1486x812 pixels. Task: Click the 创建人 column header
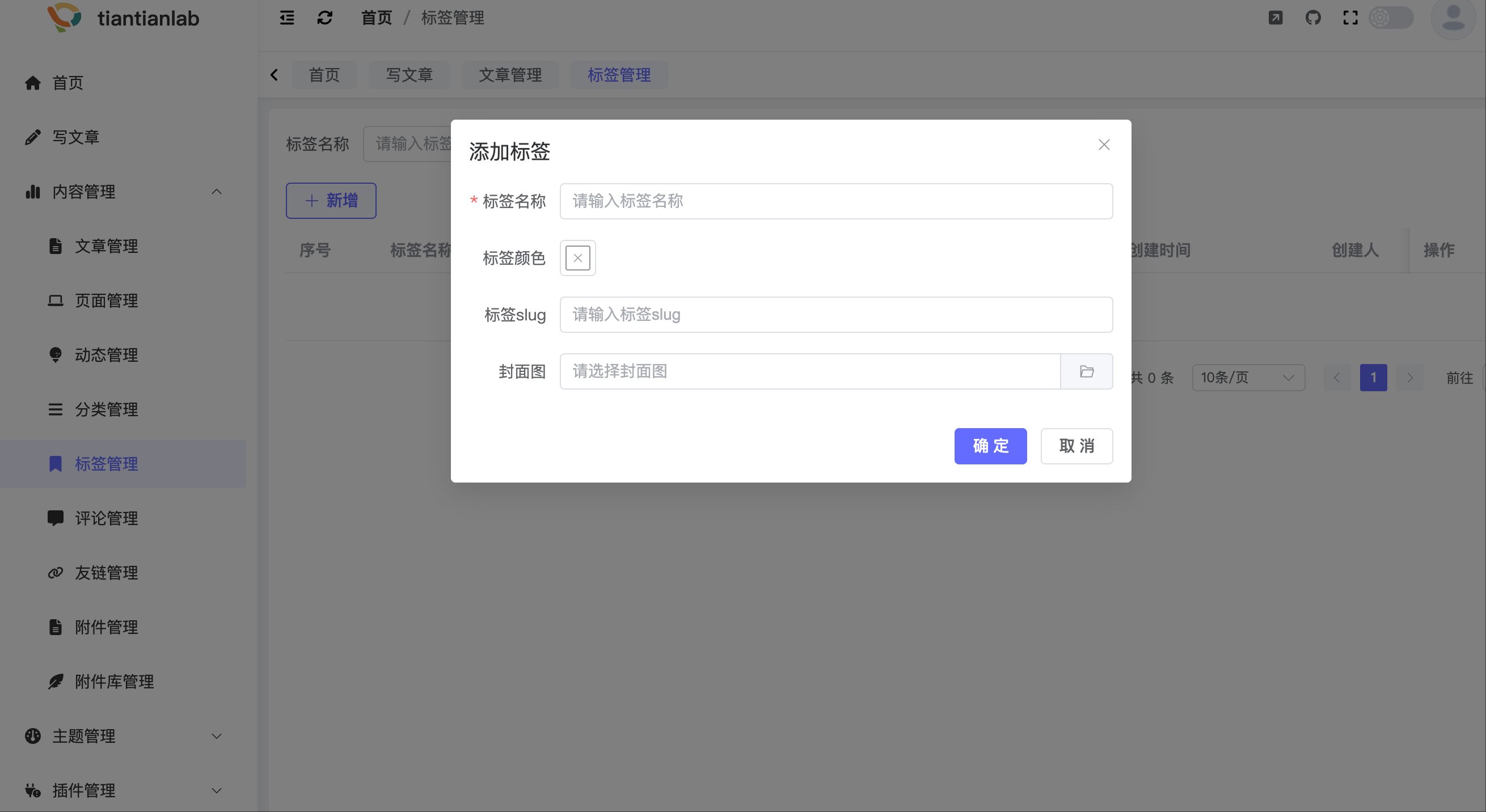[1355, 250]
